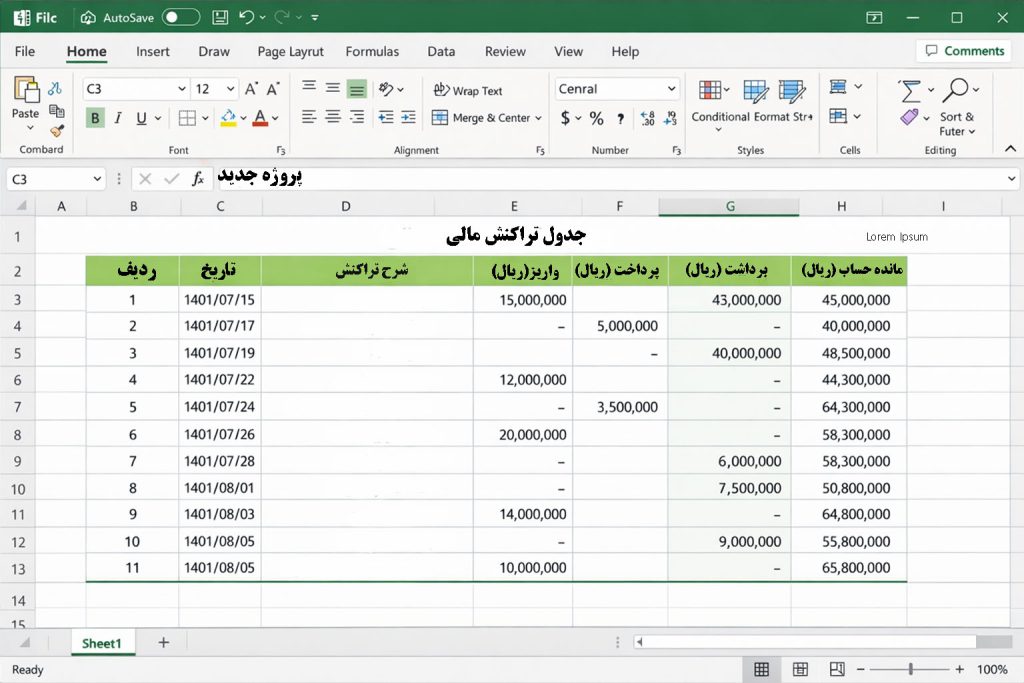Click decrease decimal icon

click(670, 118)
